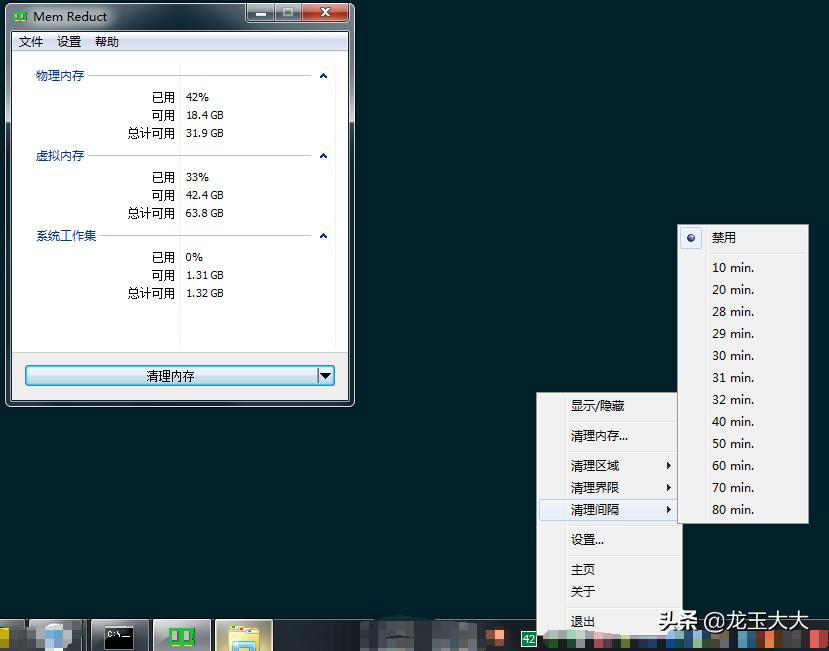Viewport: 829px width, 651px height.
Task: Collapse the 物理内存 section
Action: (323, 75)
